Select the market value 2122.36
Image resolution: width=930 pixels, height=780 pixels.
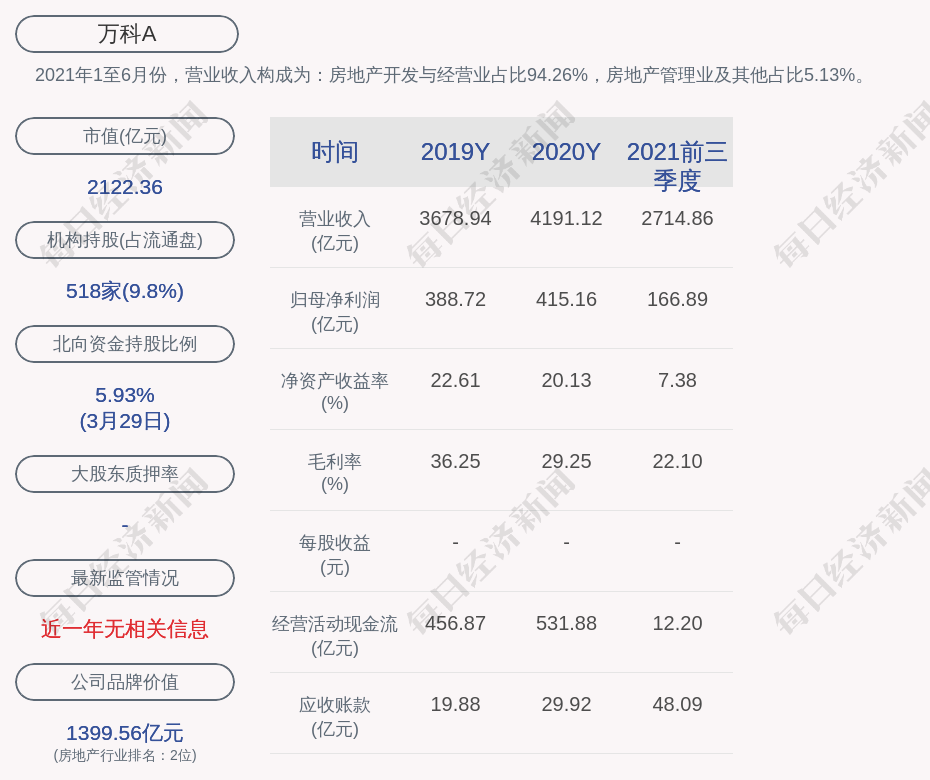(x=125, y=187)
